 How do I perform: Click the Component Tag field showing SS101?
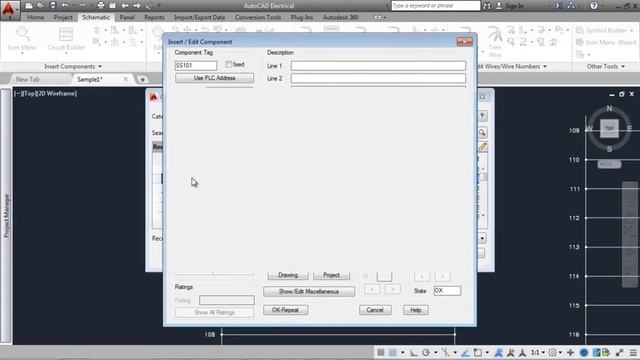tap(196, 65)
